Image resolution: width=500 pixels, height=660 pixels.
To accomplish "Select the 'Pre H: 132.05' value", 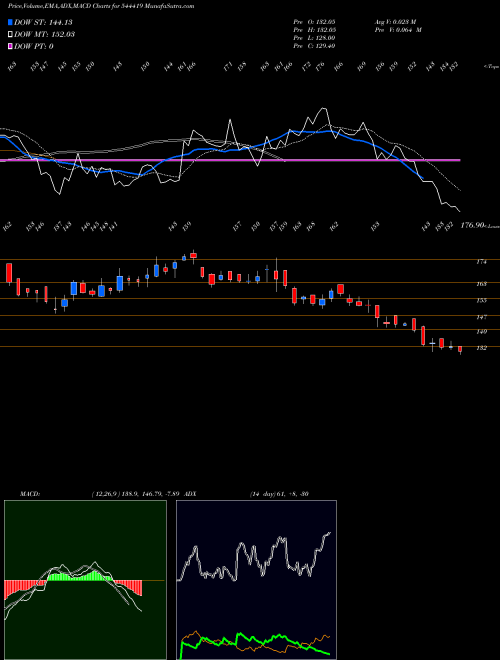I will click(314, 30).
